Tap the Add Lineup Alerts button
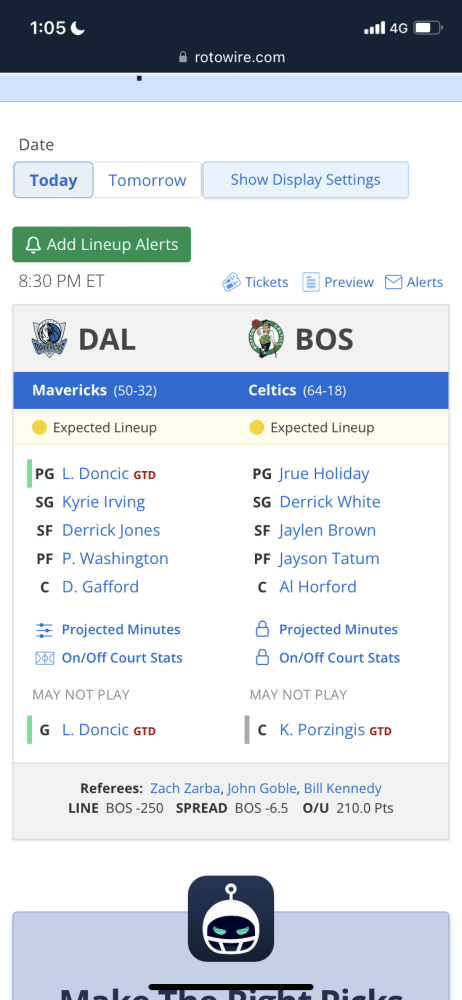Image resolution: width=462 pixels, height=1000 pixels. [x=101, y=244]
